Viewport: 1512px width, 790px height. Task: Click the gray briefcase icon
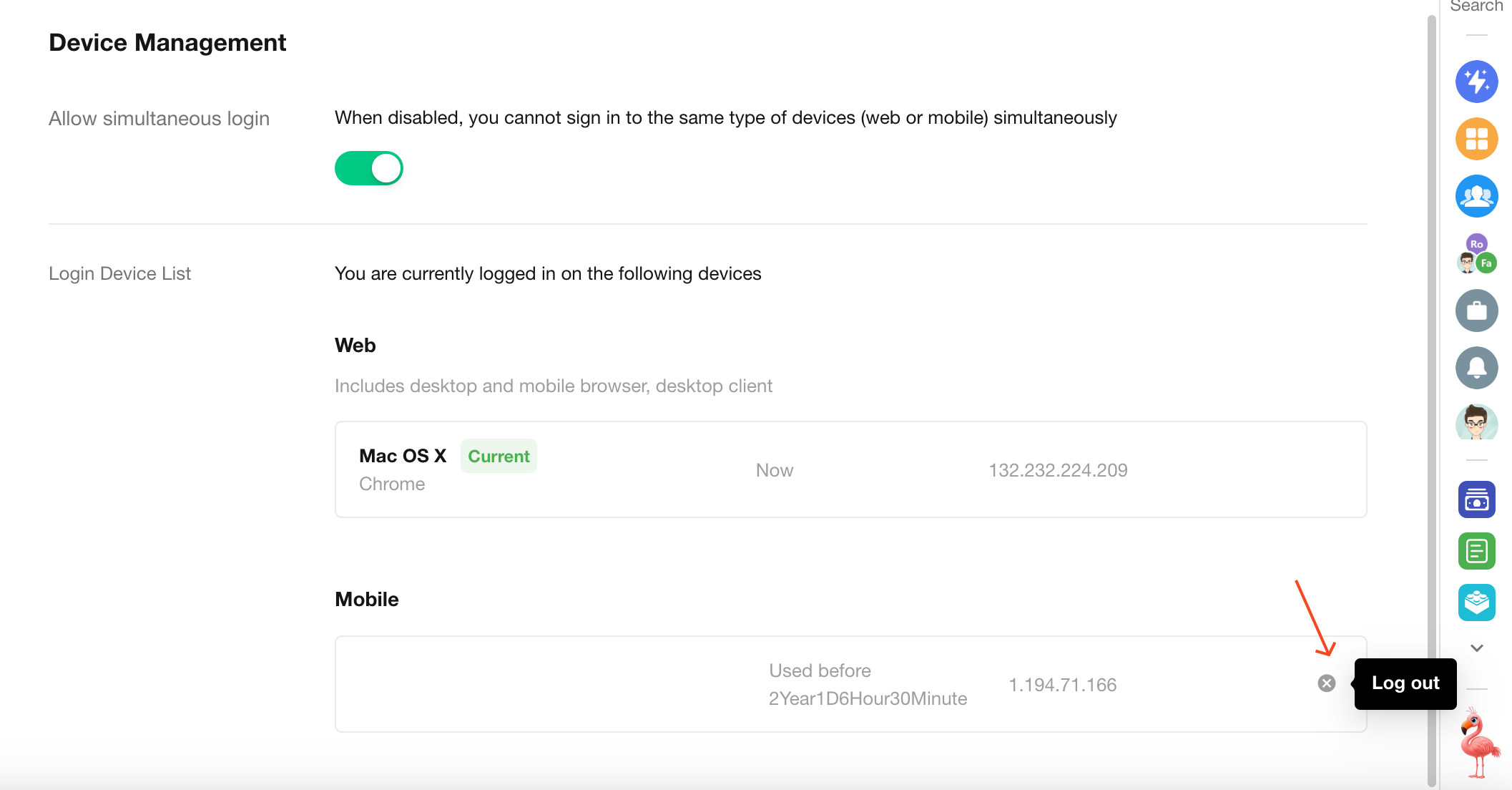1476,311
